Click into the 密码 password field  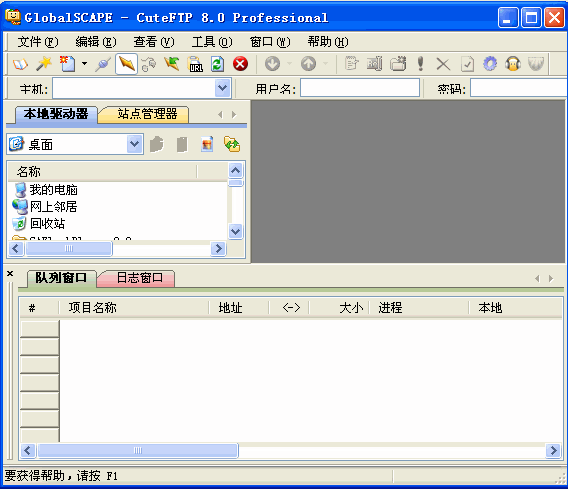(x=519, y=88)
